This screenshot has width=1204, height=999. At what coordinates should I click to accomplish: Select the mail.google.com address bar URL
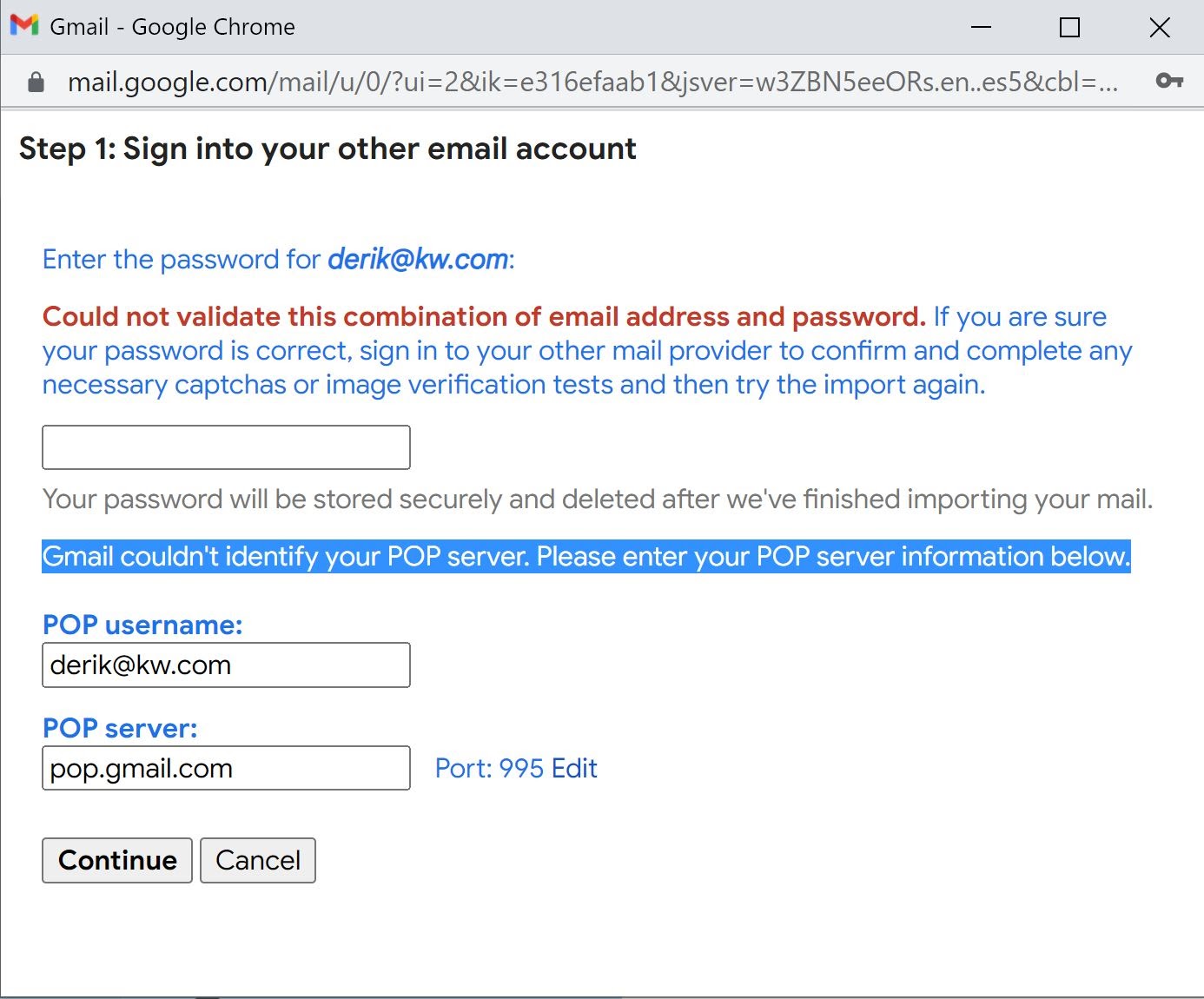[x=591, y=83]
